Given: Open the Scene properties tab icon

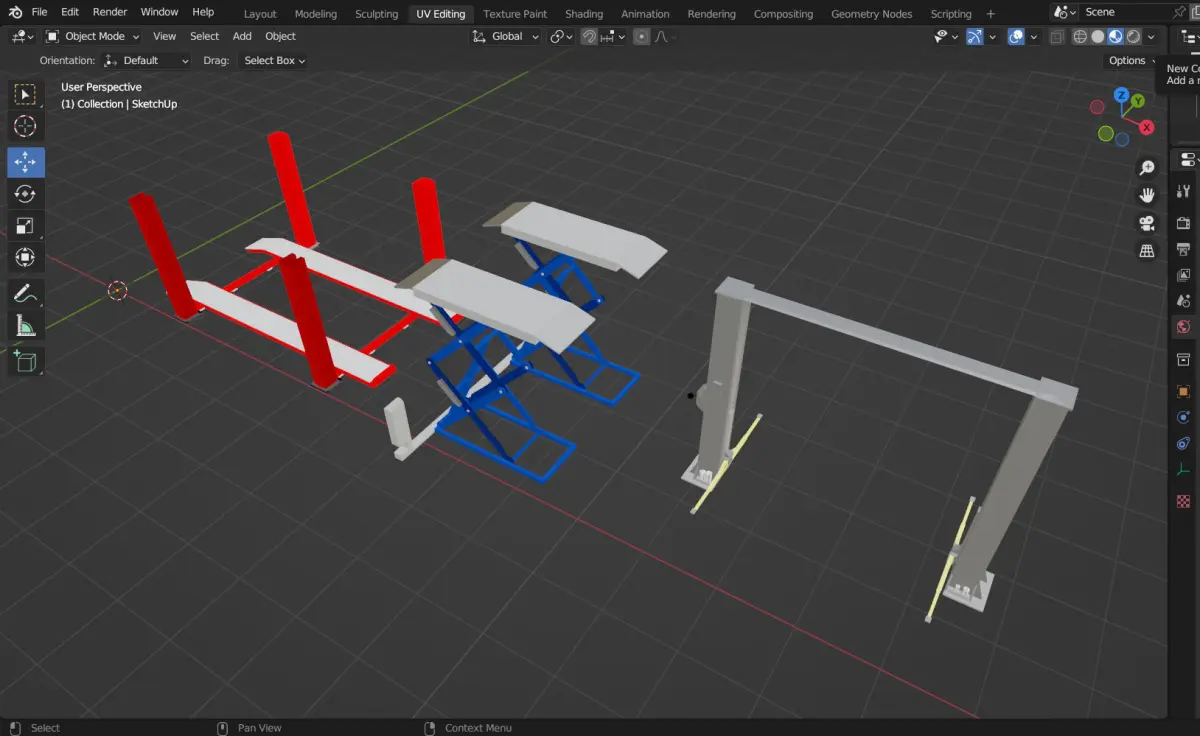Looking at the screenshot, I should 1184,300.
